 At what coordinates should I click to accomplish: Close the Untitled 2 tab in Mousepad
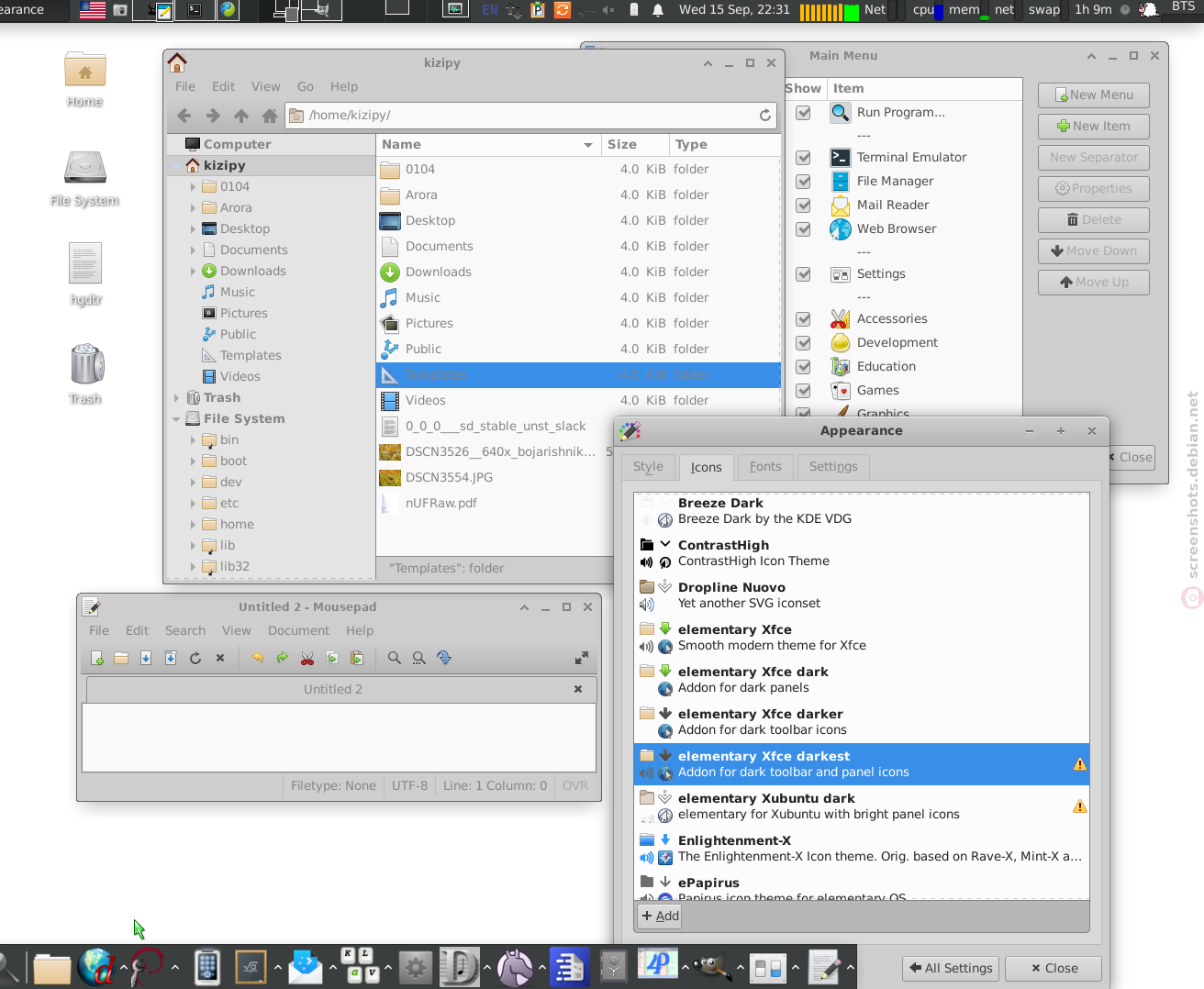(578, 689)
